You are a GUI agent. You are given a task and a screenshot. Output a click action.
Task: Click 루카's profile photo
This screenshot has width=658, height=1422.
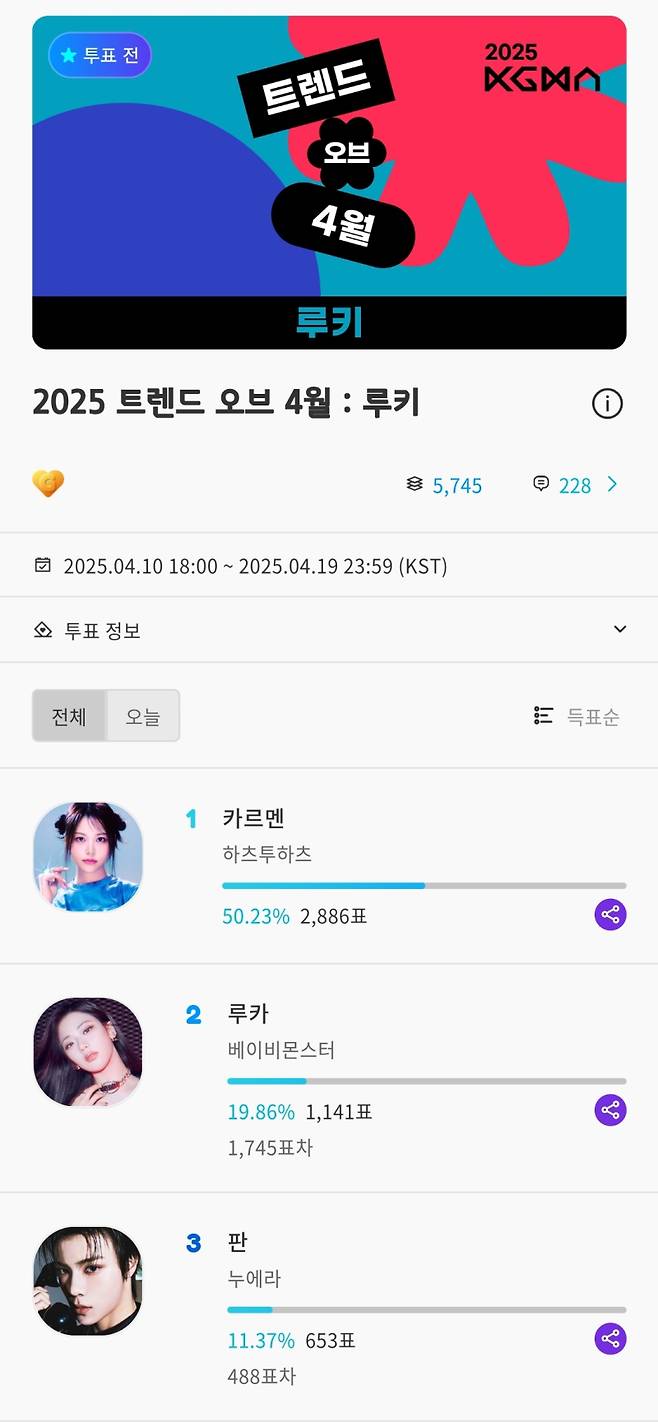[x=87, y=1052]
